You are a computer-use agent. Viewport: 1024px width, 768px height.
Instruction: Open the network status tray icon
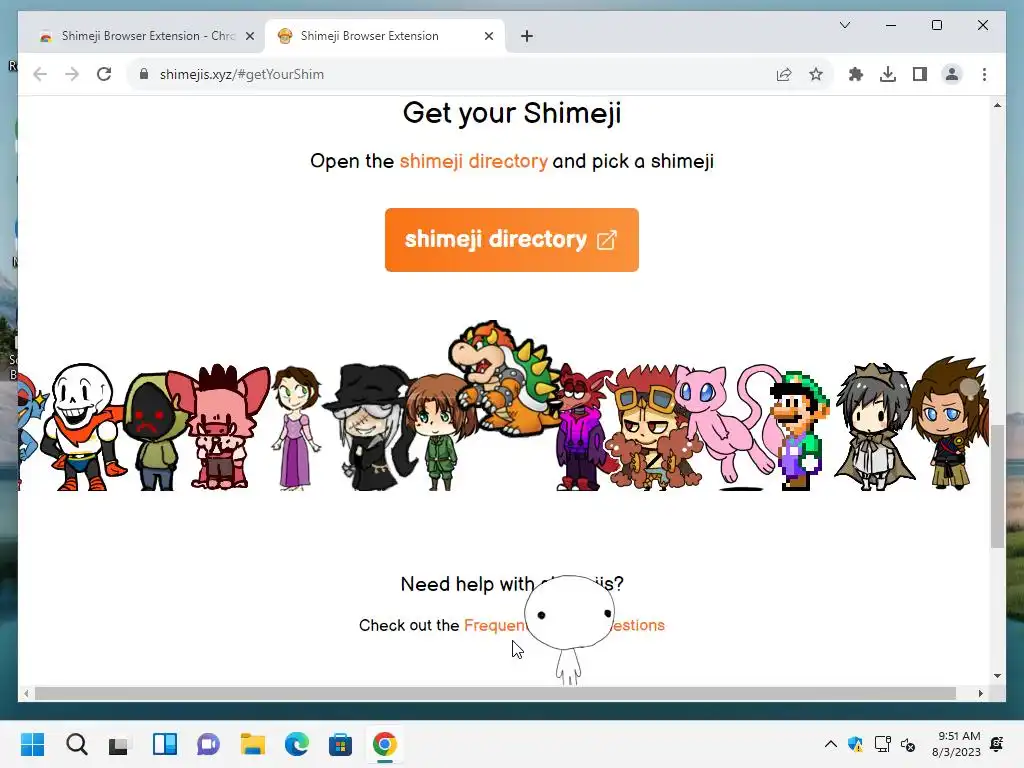coord(883,744)
